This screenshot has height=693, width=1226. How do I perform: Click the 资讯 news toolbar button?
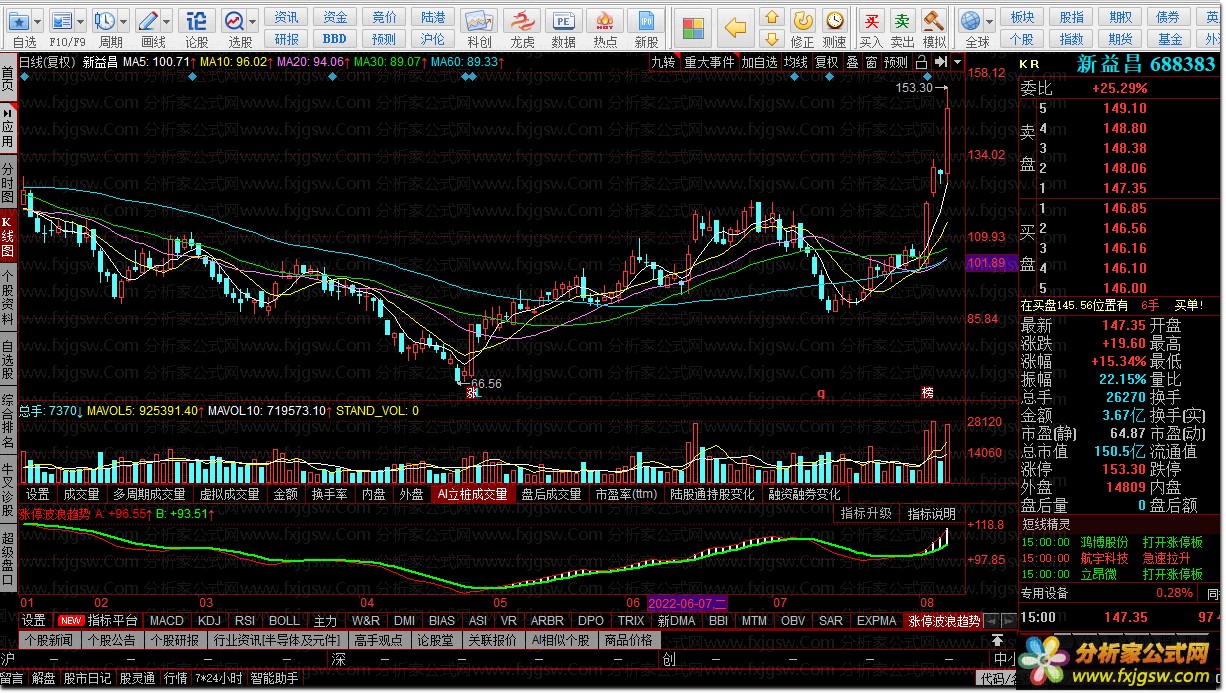pyautogui.click(x=287, y=17)
